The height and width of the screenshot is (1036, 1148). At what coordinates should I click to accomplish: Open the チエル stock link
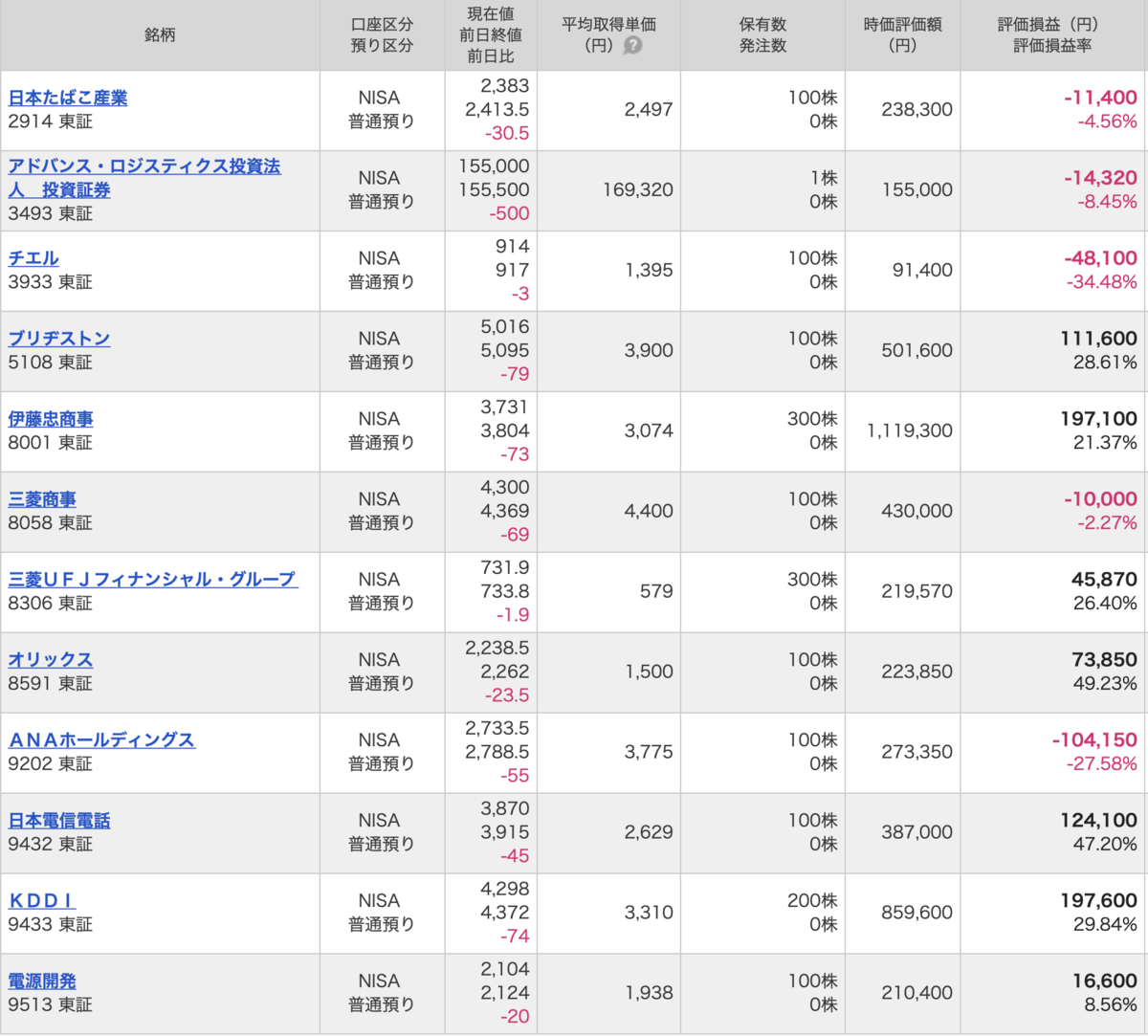[33, 258]
